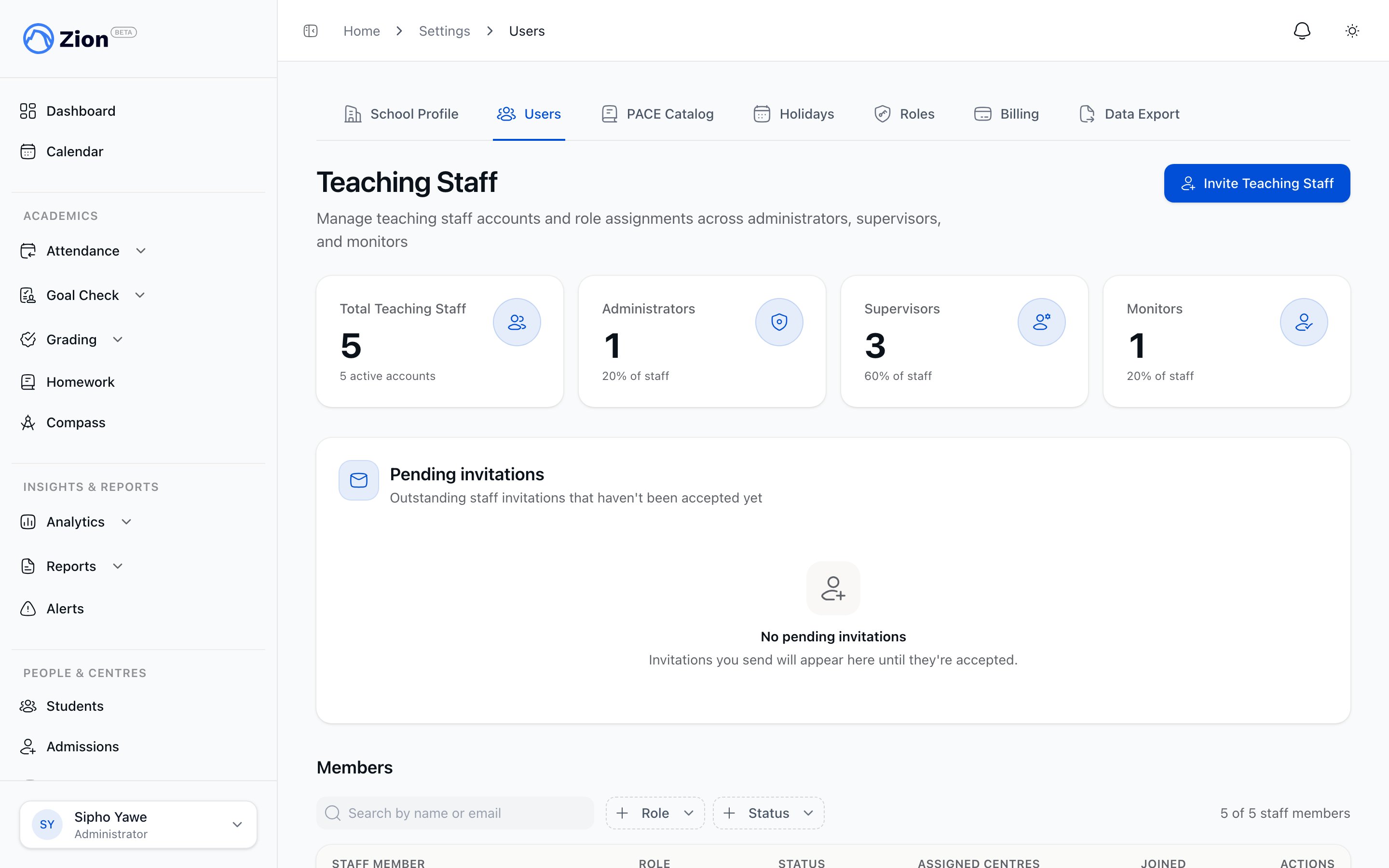Open the Data Export tab
The height and width of the screenshot is (868, 1389).
1129,114
